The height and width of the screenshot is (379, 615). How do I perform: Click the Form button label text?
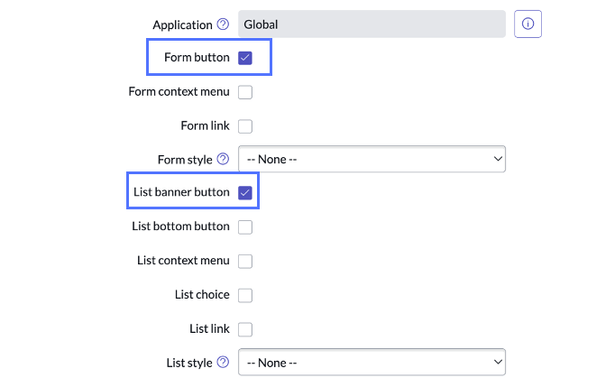pos(197,57)
